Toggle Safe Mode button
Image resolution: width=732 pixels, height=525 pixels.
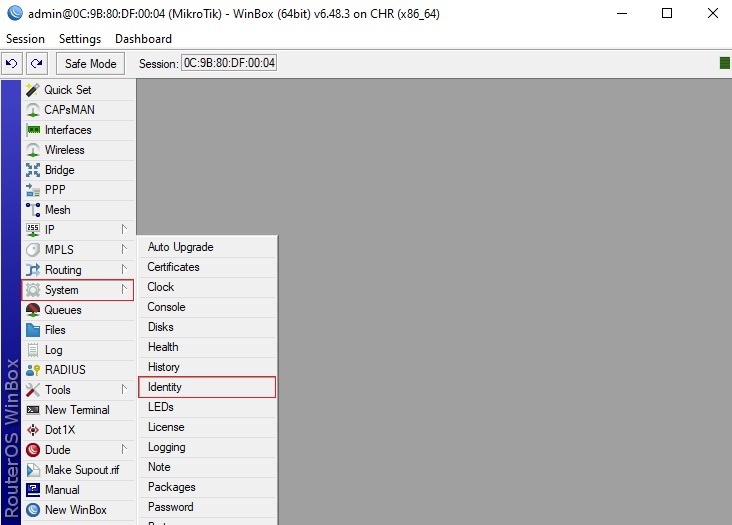91,63
